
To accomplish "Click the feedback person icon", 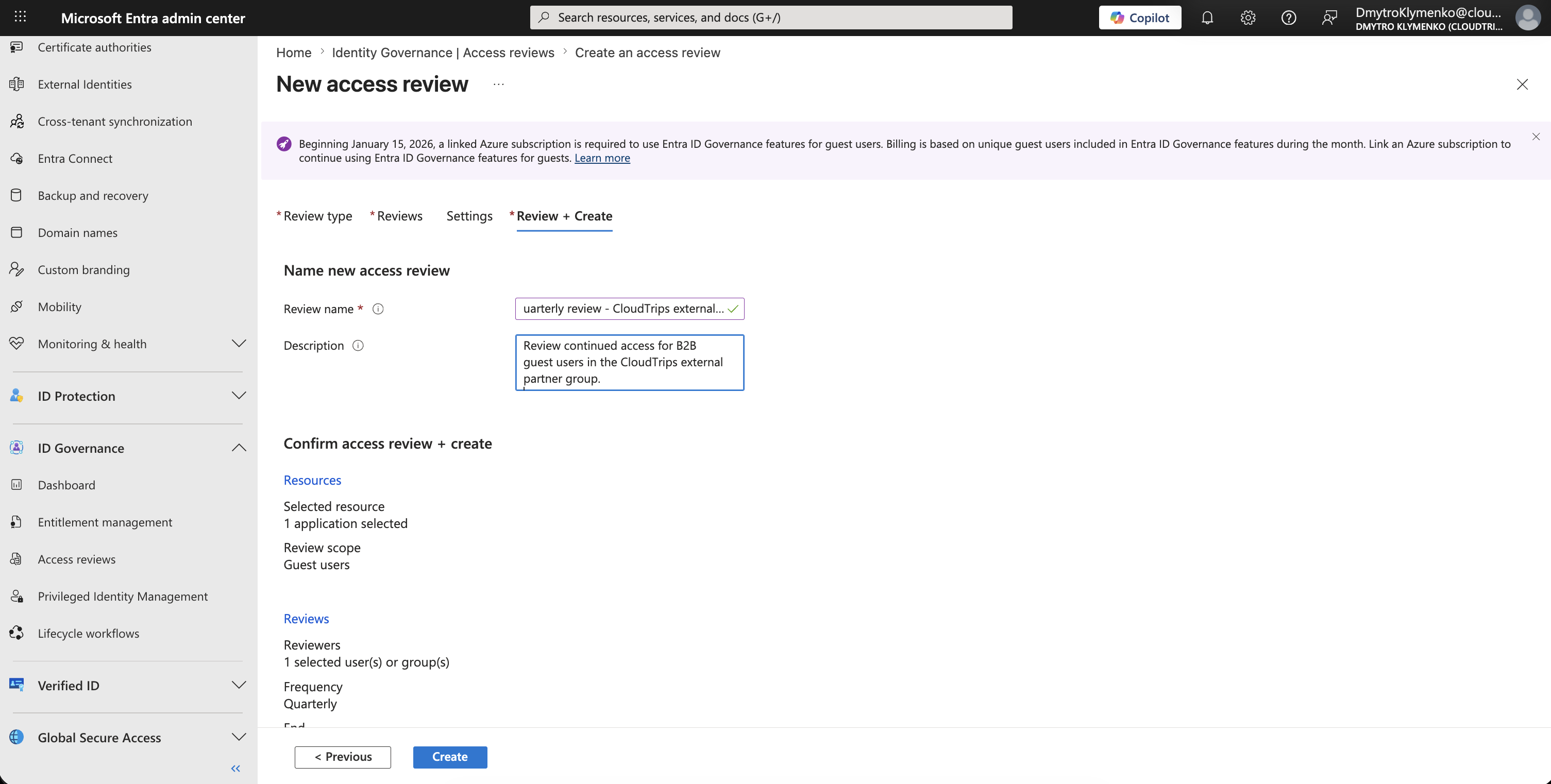I will (x=1329, y=18).
